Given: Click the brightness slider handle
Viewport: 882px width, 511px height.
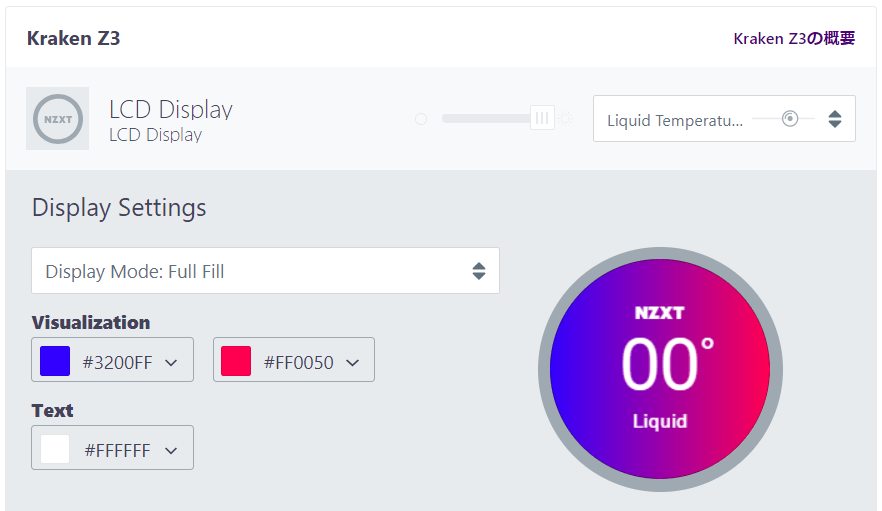Looking at the screenshot, I should click(542, 118).
